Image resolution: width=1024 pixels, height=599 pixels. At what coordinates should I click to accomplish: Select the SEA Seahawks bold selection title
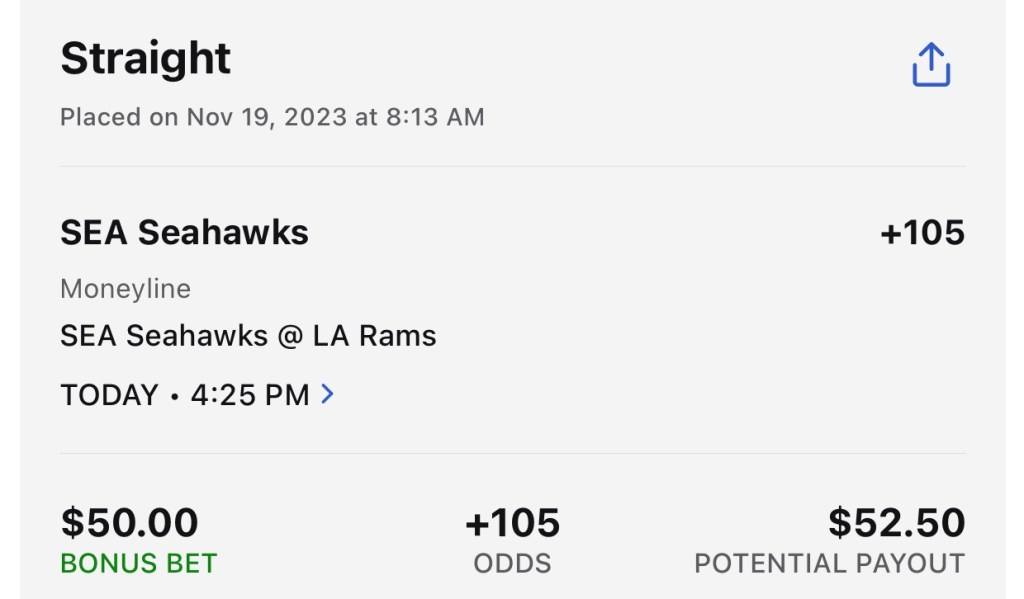(184, 233)
